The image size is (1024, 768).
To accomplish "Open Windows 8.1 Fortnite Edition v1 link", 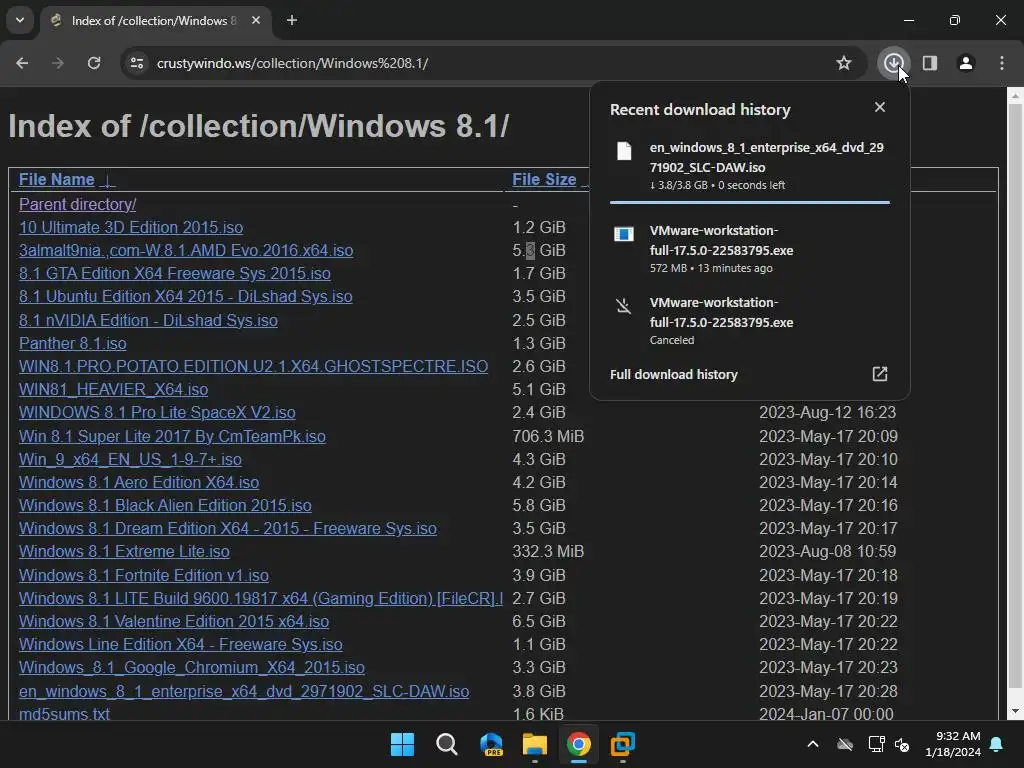I will click(x=144, y=575).
